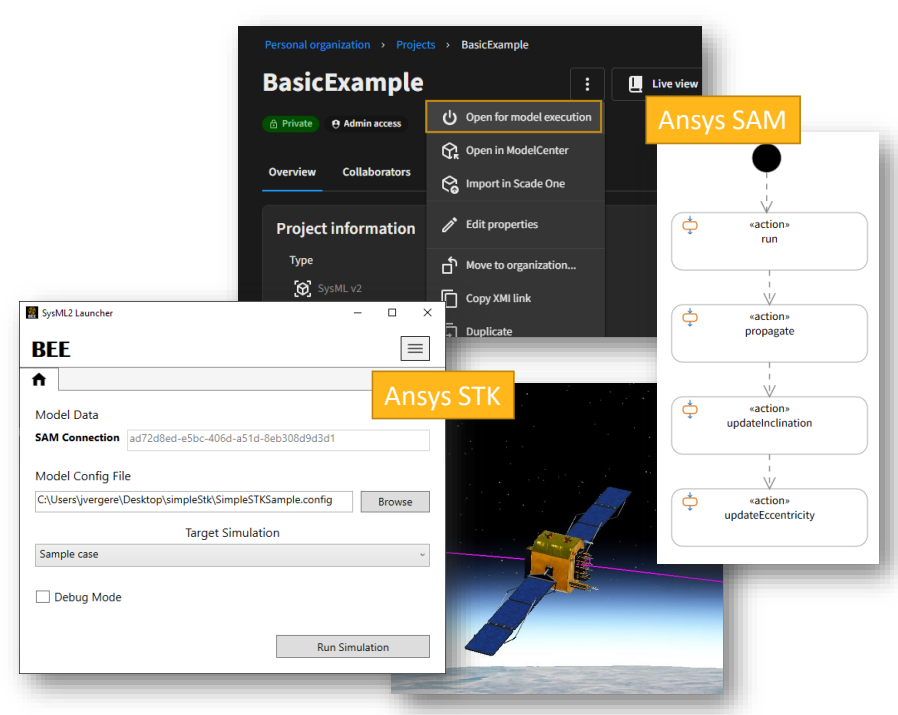Select Edit properties from the menu
Viewport: 898px width, 715px height.
[515, 225]
